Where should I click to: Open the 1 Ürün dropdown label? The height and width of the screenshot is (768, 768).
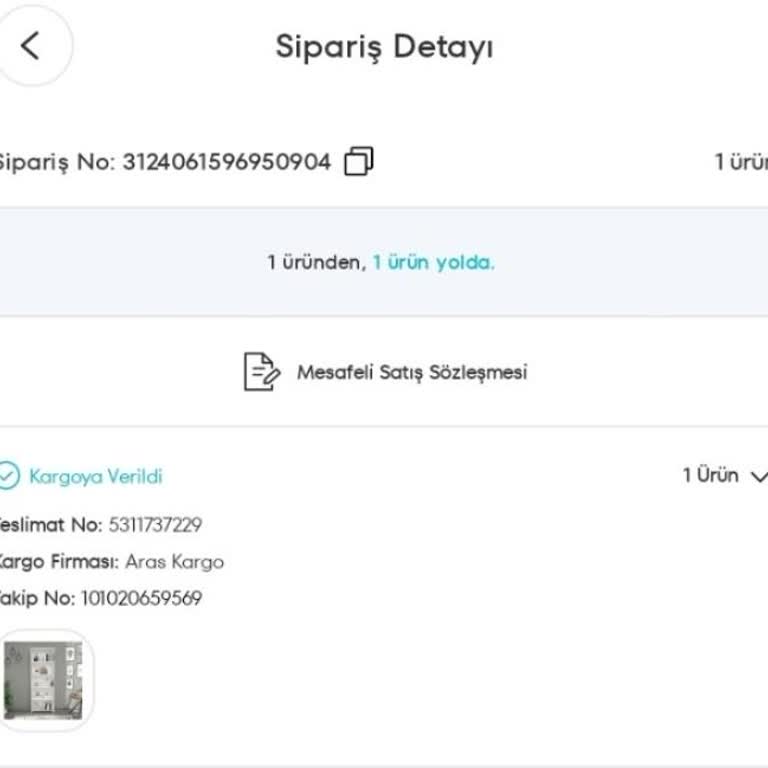coord(710,475)
